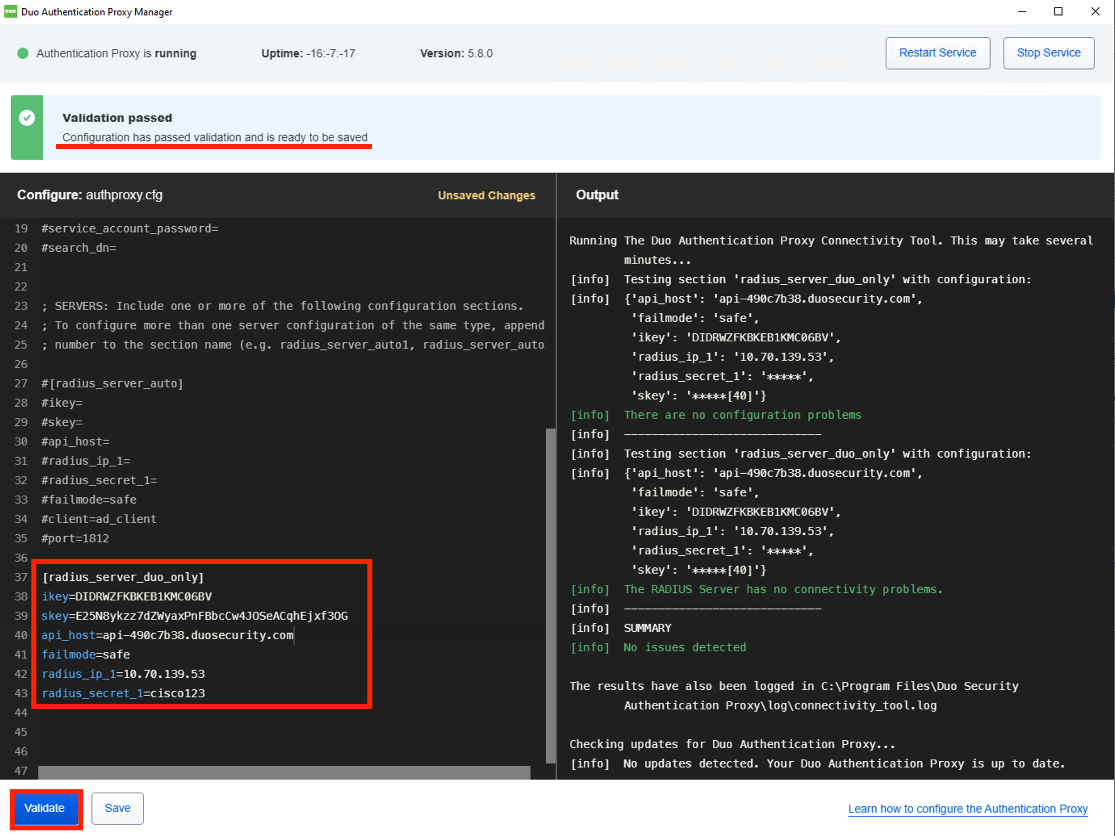Minimize the Duo Authentication Proxy Manager window
Viewport: 1115px width, 836px height.
[x=1022, y=11]
